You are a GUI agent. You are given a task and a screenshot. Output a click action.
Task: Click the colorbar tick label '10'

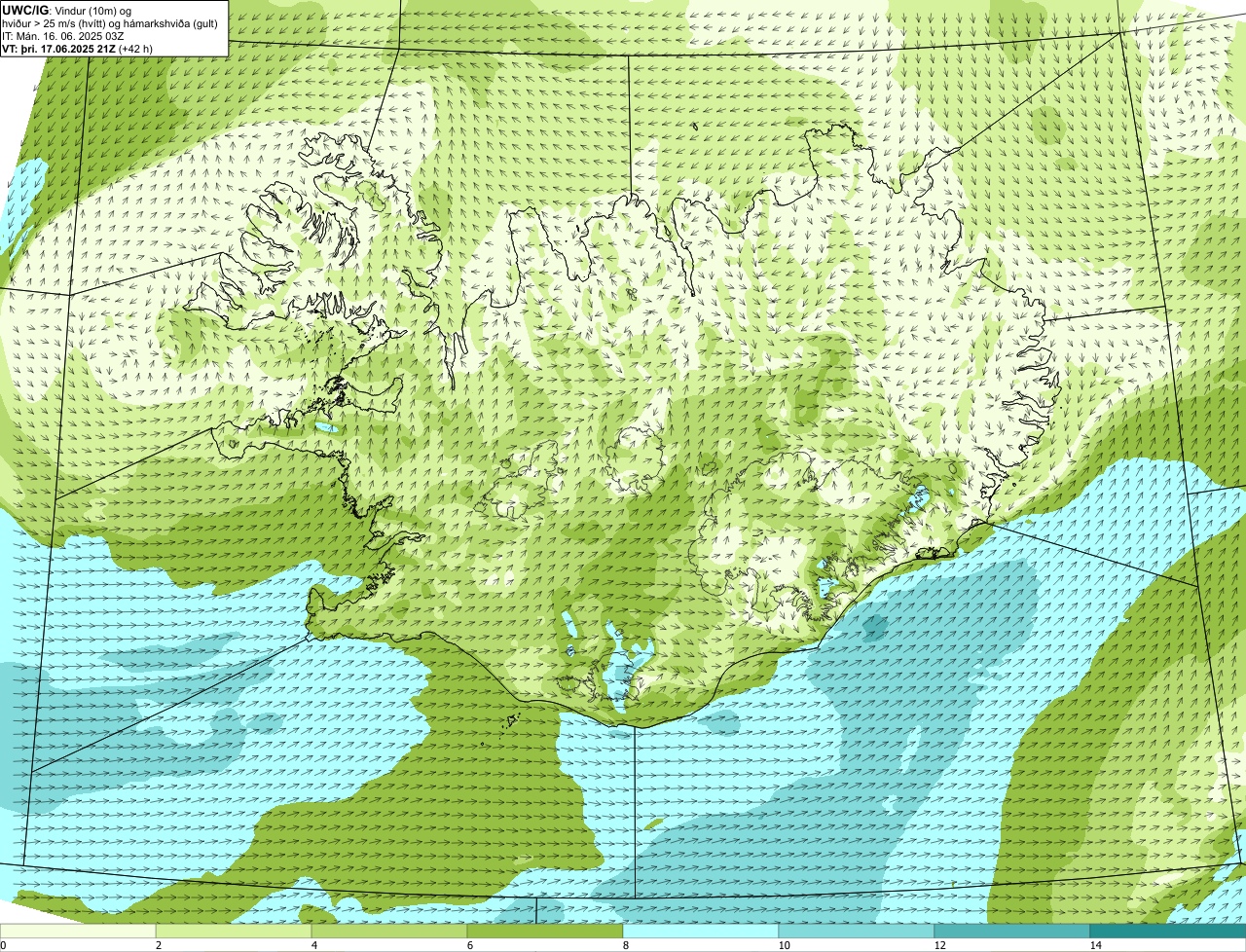click(784, 945)
